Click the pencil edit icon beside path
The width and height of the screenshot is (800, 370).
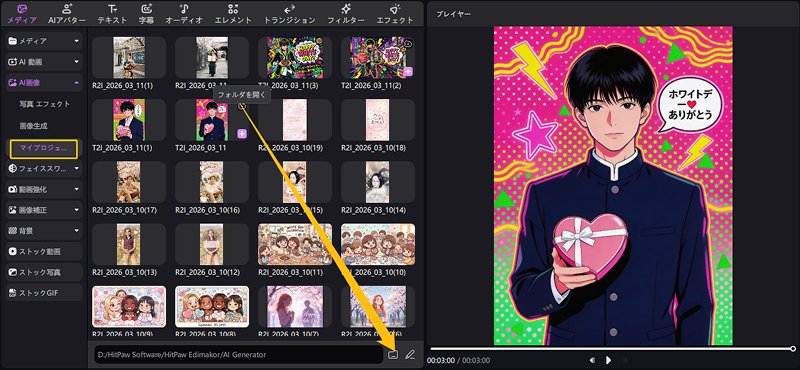(410, 354)
